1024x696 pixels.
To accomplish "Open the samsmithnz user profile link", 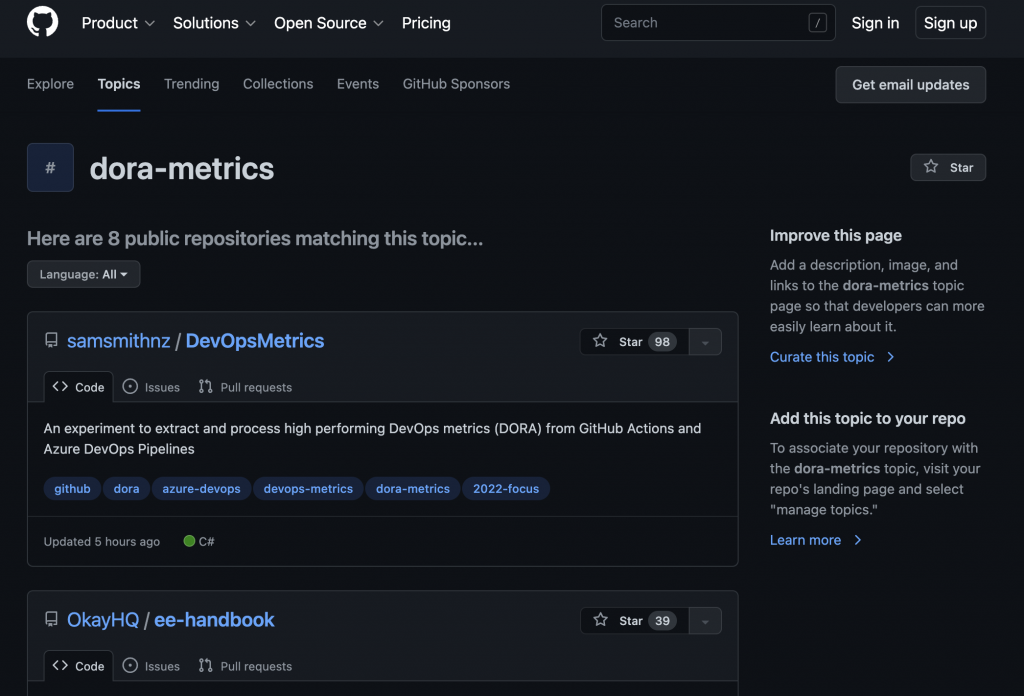I will [119, 341].
